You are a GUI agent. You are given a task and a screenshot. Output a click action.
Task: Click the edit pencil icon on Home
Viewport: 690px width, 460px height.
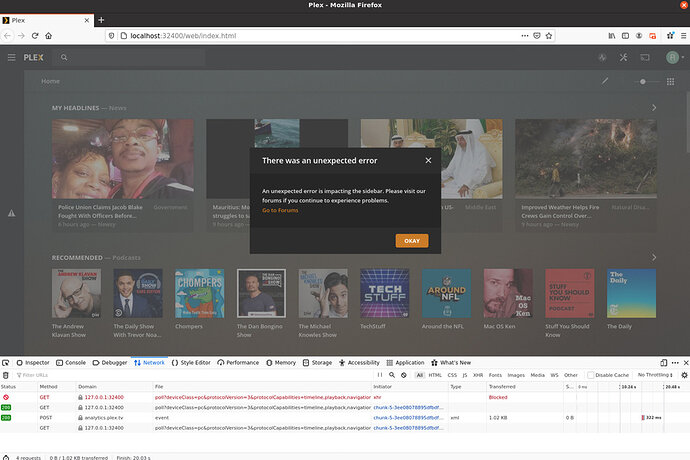pos(605,81)
